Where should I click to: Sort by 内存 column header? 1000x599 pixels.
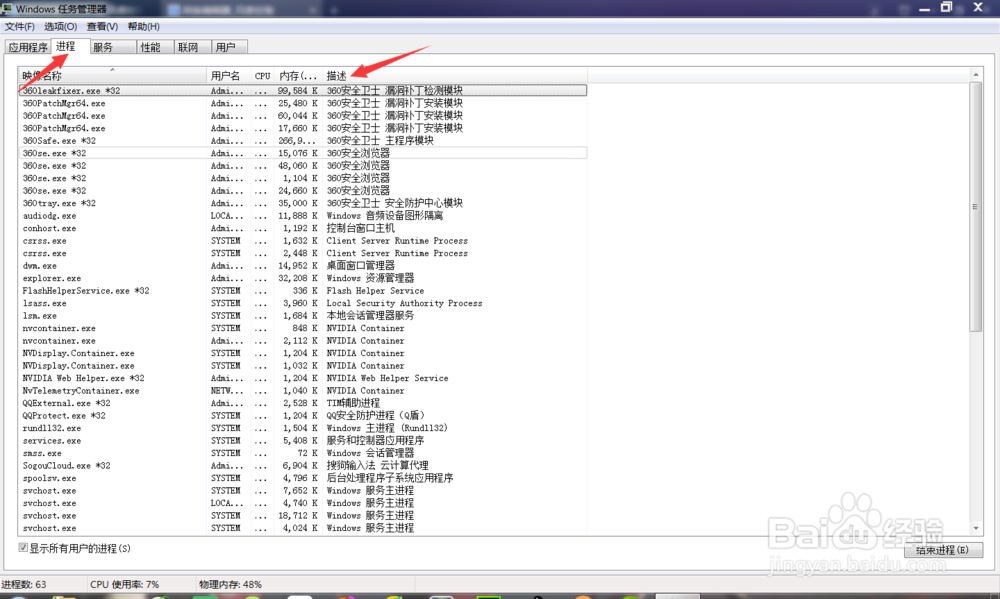tap(298, 76)
